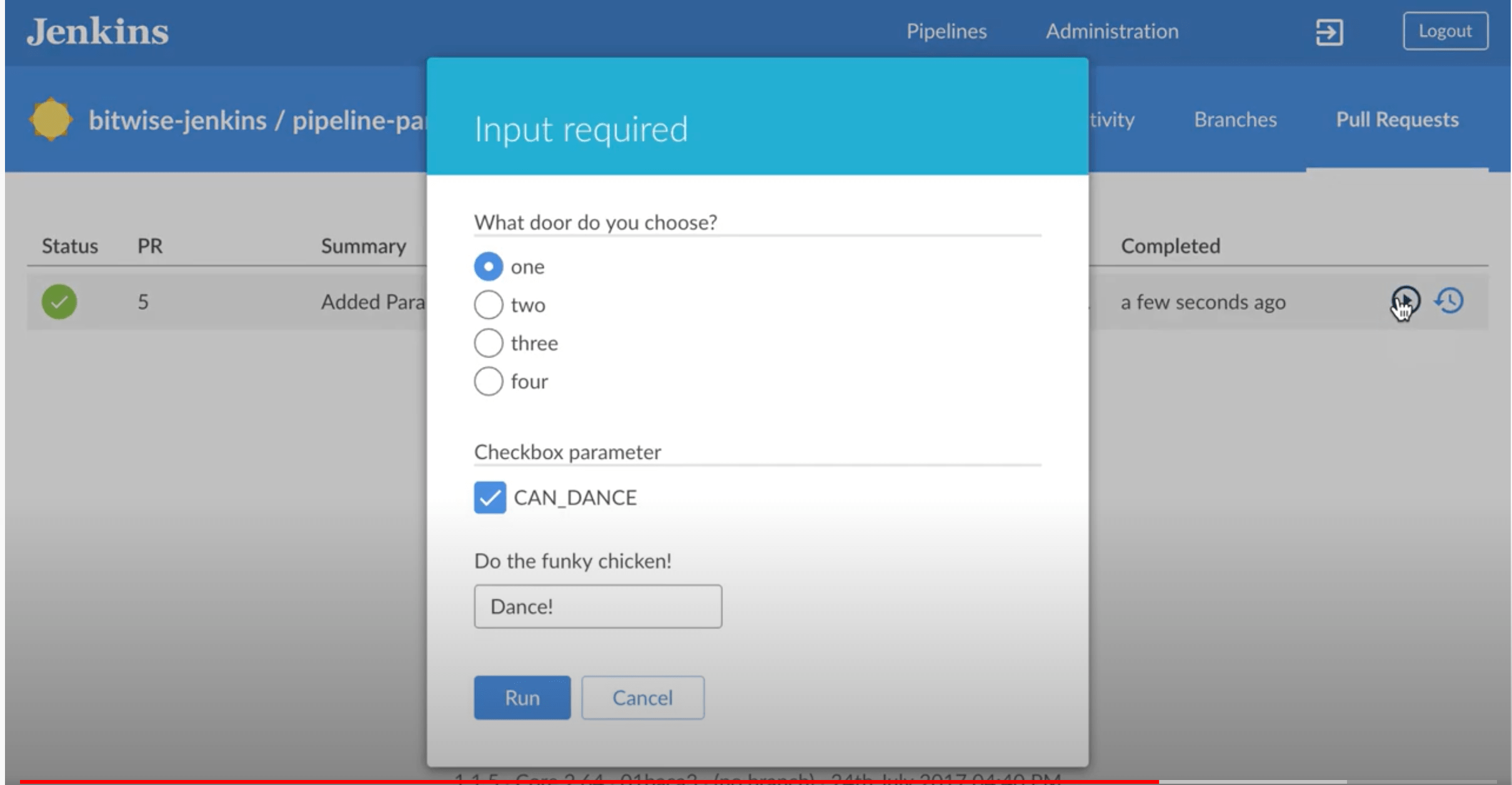1512x785 pixels.
Task: Click the Logout button
Action: pyautogui.click(x=1445, y=31)
